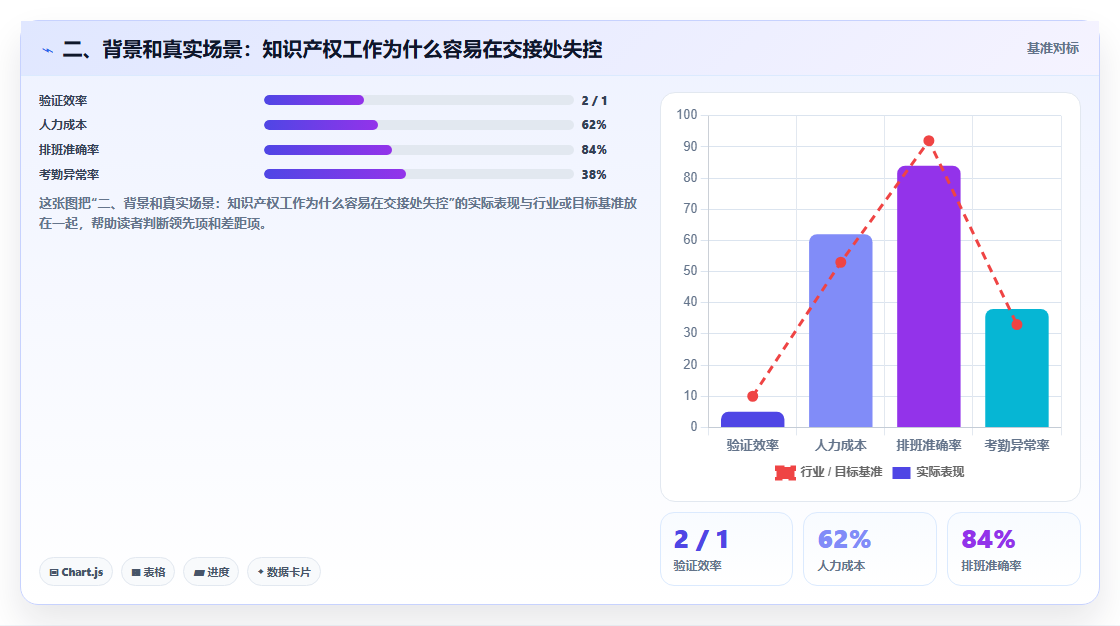Viewport: 1120px width, 626px height.
Task: Click the 考勤异常率 x-axis label in the chart
Action: (1016, 445)
